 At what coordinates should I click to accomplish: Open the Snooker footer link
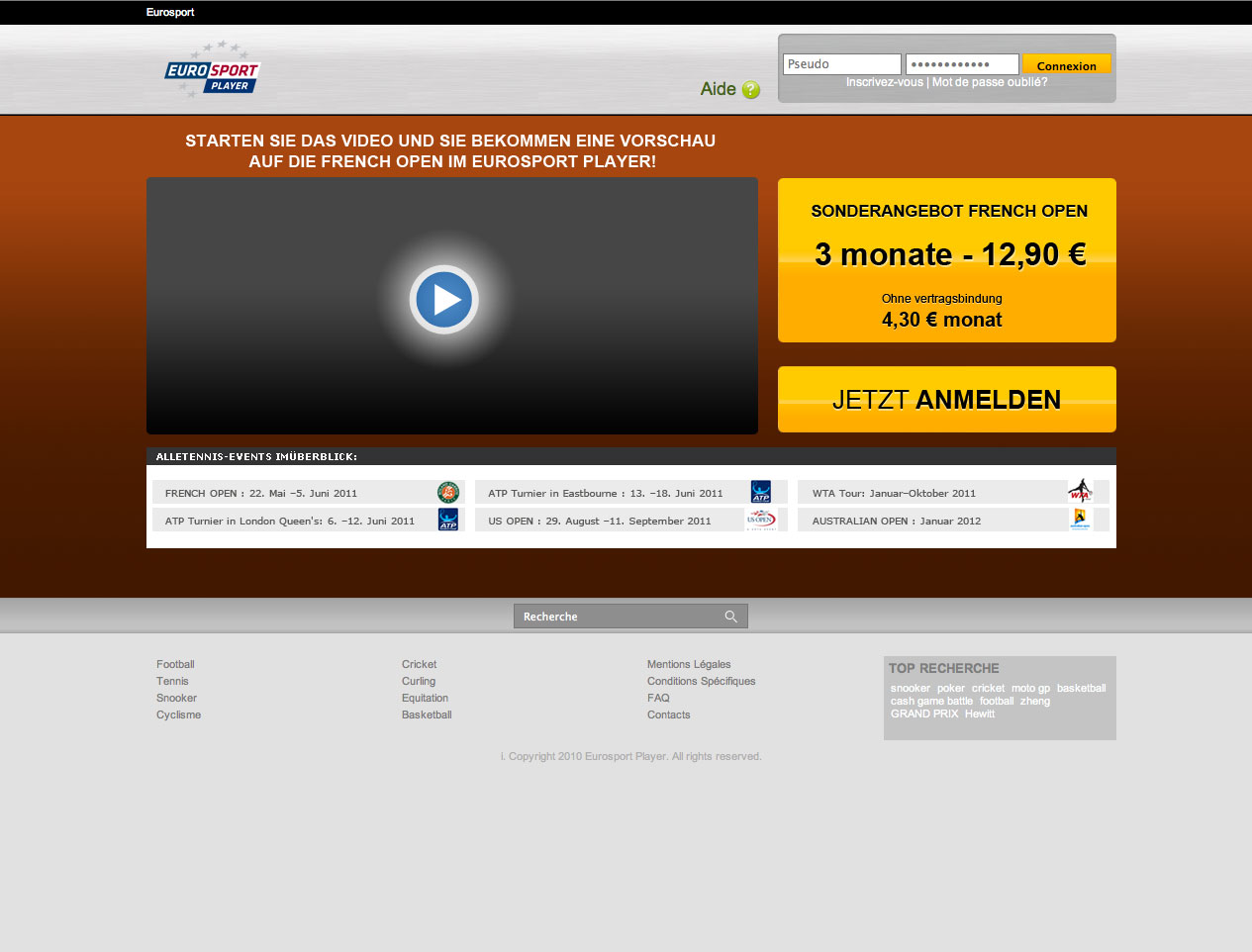click(x=176, y=698)
